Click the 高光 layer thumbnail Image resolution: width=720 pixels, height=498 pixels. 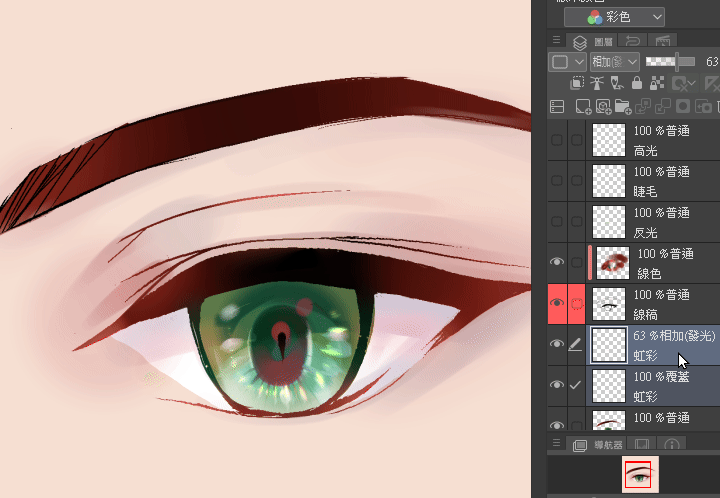click(x=609, y=140)
